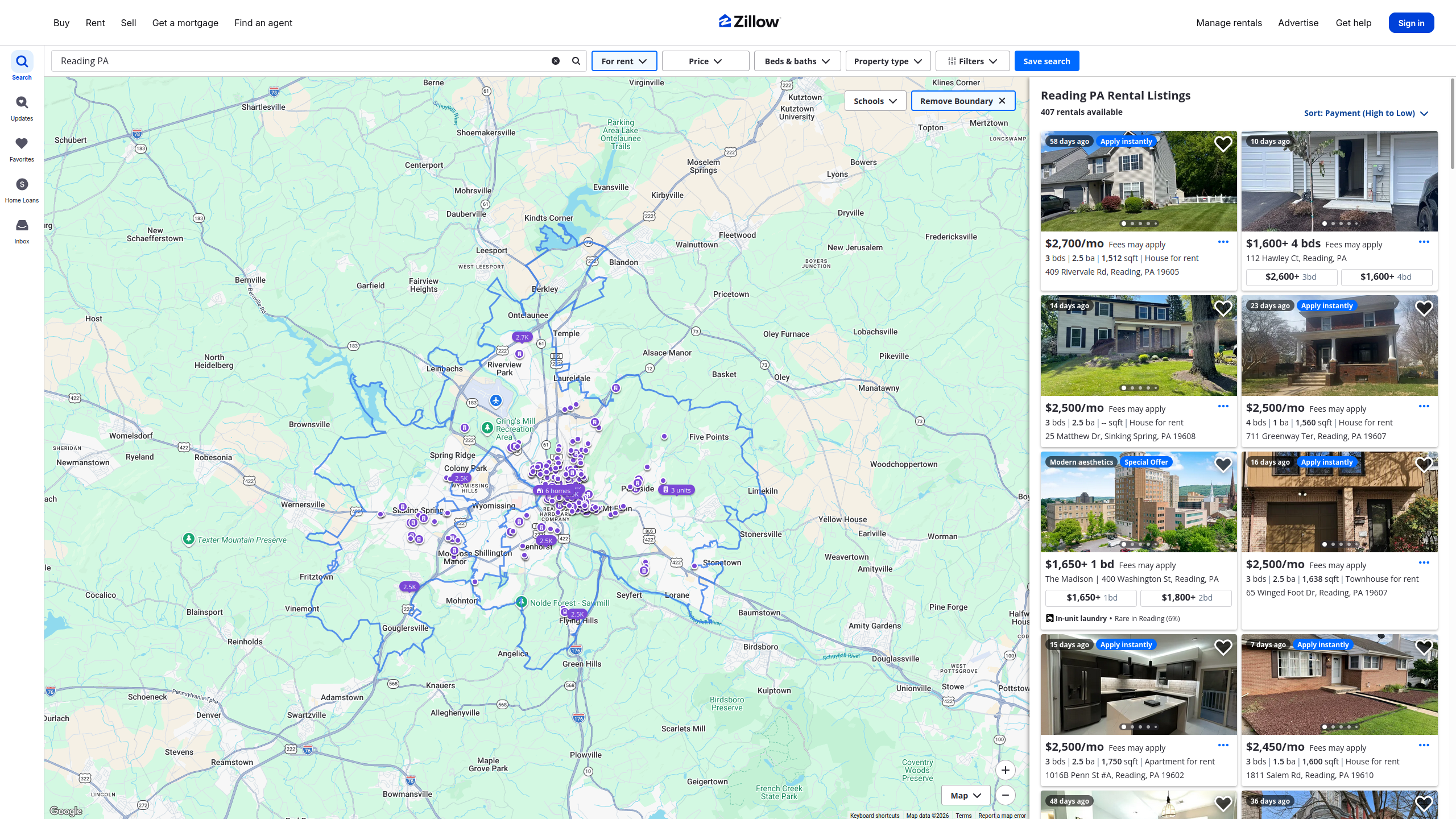Favorite the 1811 Salem Rd listing
Viewport: 1456px width, 819px height.
[1424, 647]
